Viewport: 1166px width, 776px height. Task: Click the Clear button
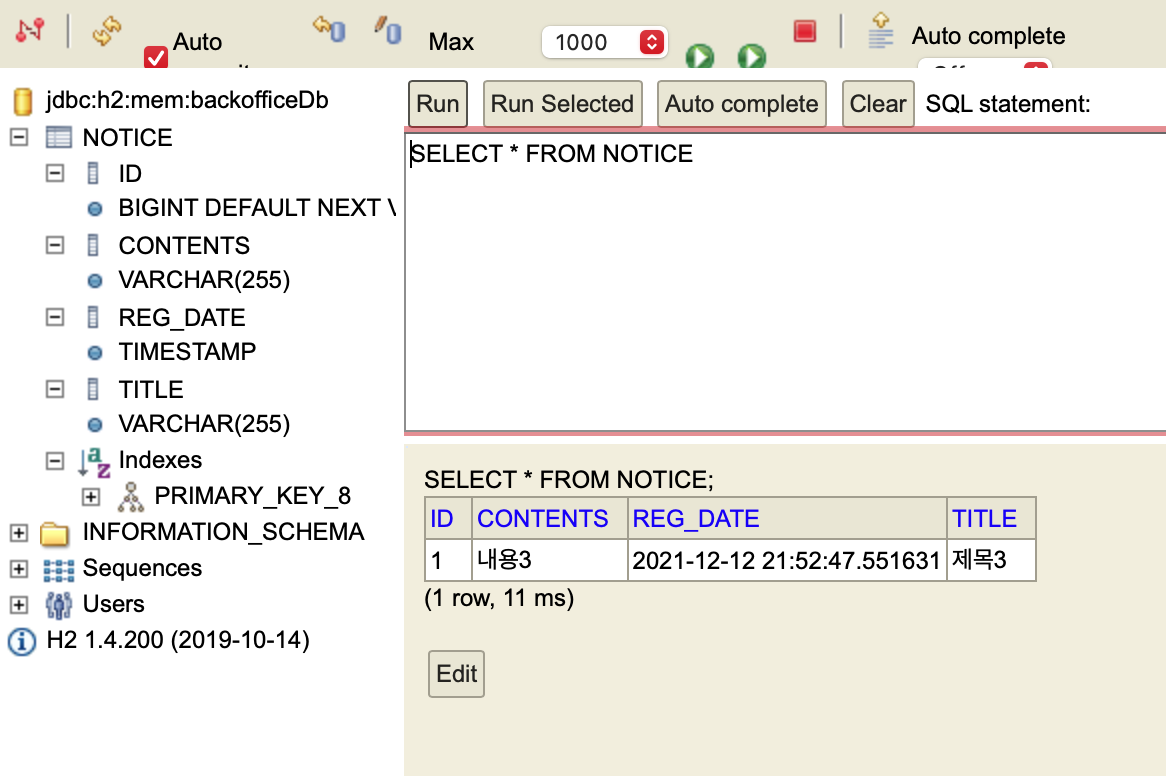pos(877,104)
